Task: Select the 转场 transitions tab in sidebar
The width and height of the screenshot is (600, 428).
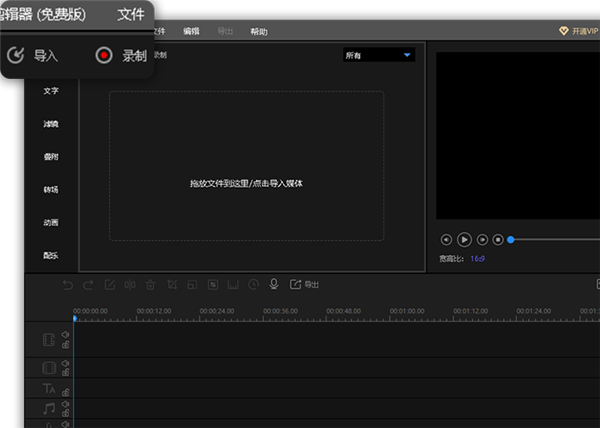Action: click(x=50, y=189)
